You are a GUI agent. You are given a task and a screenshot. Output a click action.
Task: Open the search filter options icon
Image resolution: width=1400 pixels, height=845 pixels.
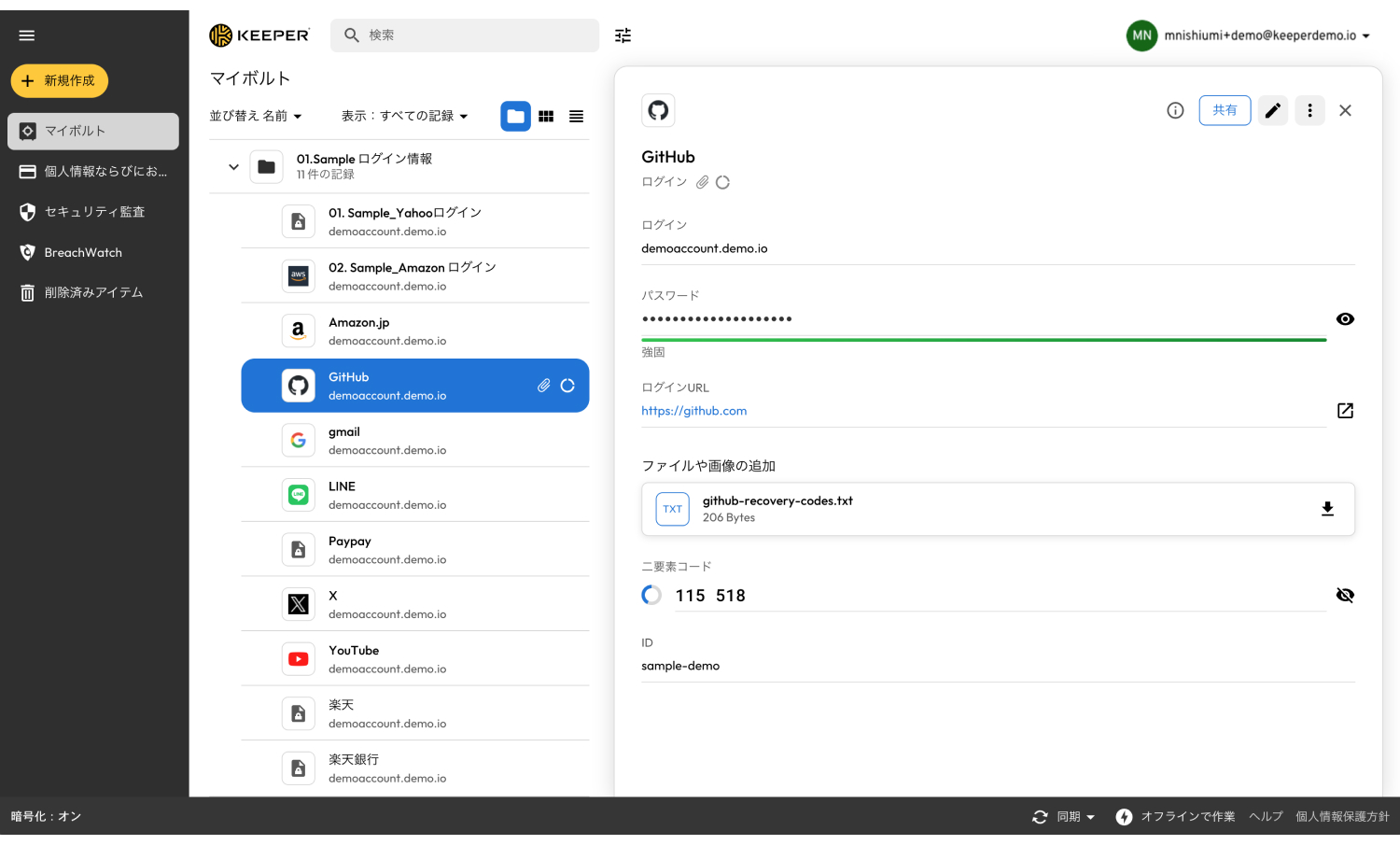(x=623, y=35)
